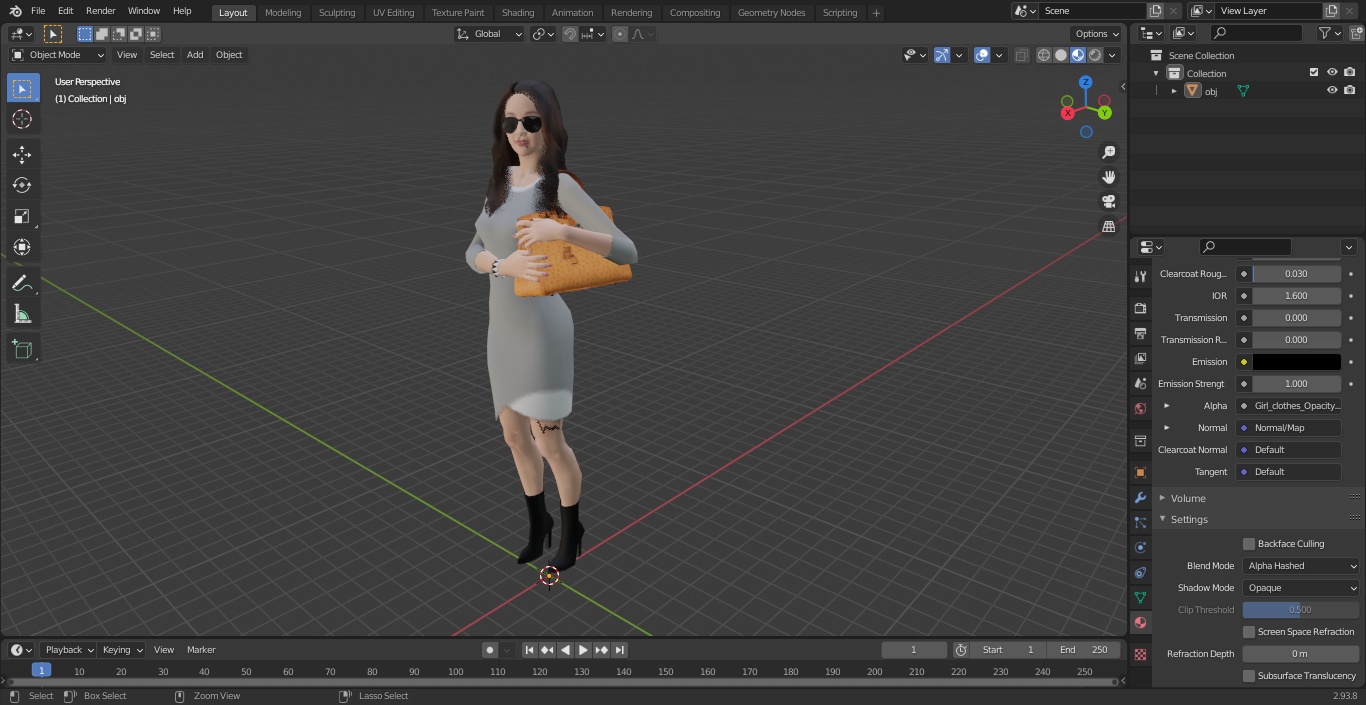Open the Object properties tab

[x=1140, y=472]
